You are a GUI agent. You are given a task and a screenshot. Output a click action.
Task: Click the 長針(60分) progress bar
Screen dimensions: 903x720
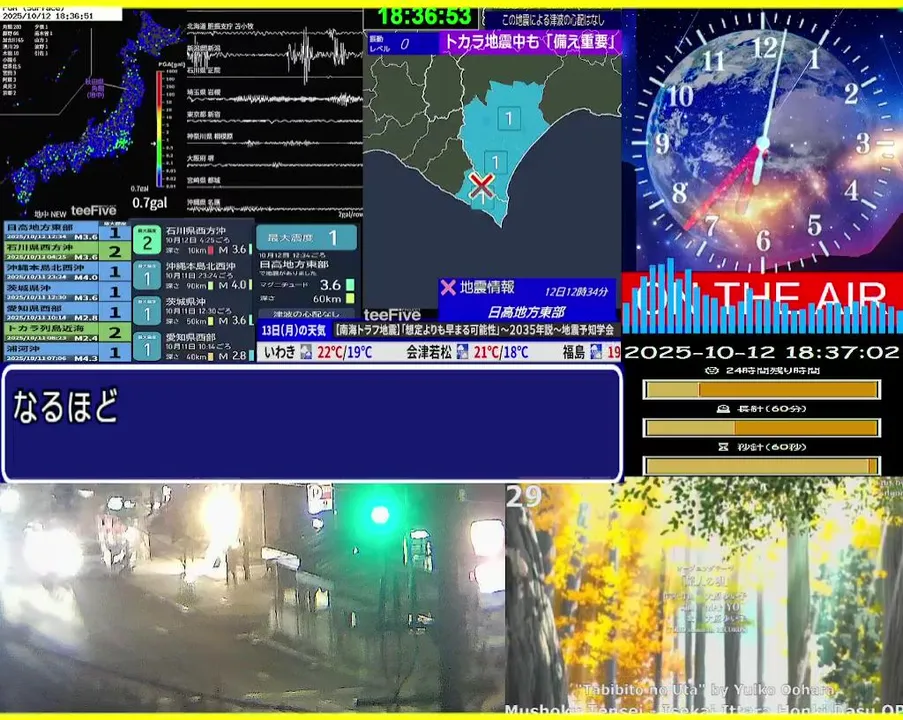click(x=761, y=428)
